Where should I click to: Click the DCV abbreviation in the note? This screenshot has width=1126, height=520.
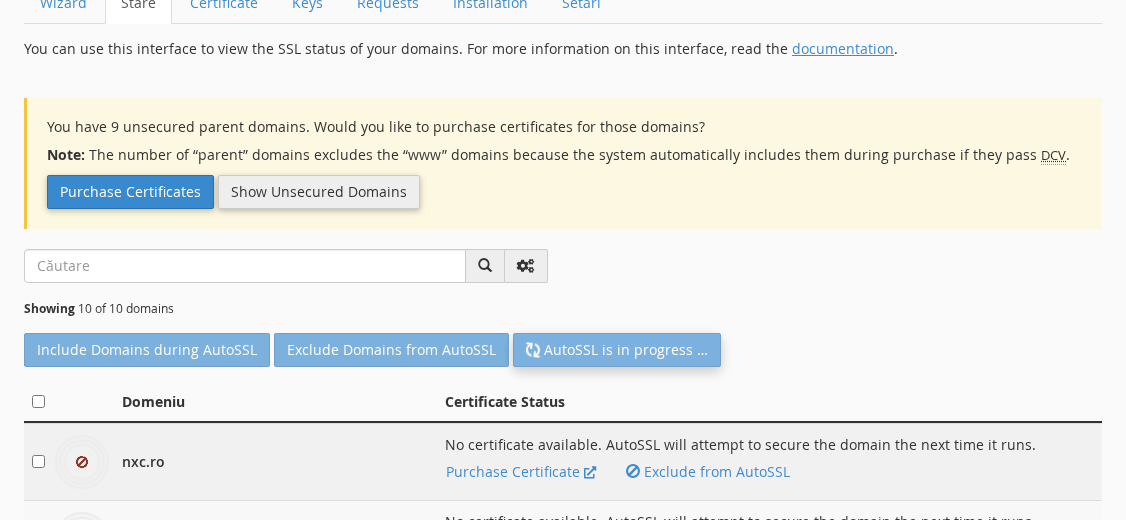click(1053, 155)
